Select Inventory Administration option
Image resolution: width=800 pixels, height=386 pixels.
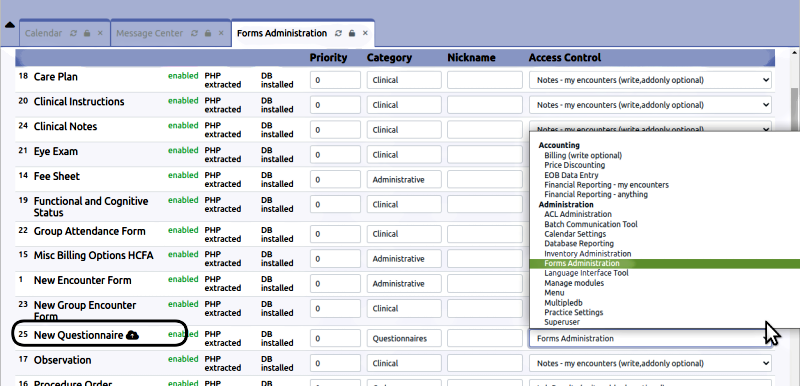pyautogui.click(x=588, y=253)
